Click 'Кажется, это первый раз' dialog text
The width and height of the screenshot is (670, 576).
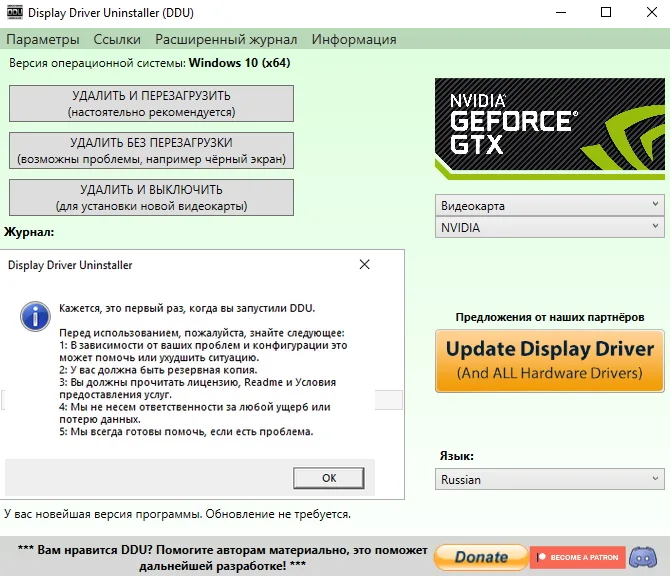point(187,308)
